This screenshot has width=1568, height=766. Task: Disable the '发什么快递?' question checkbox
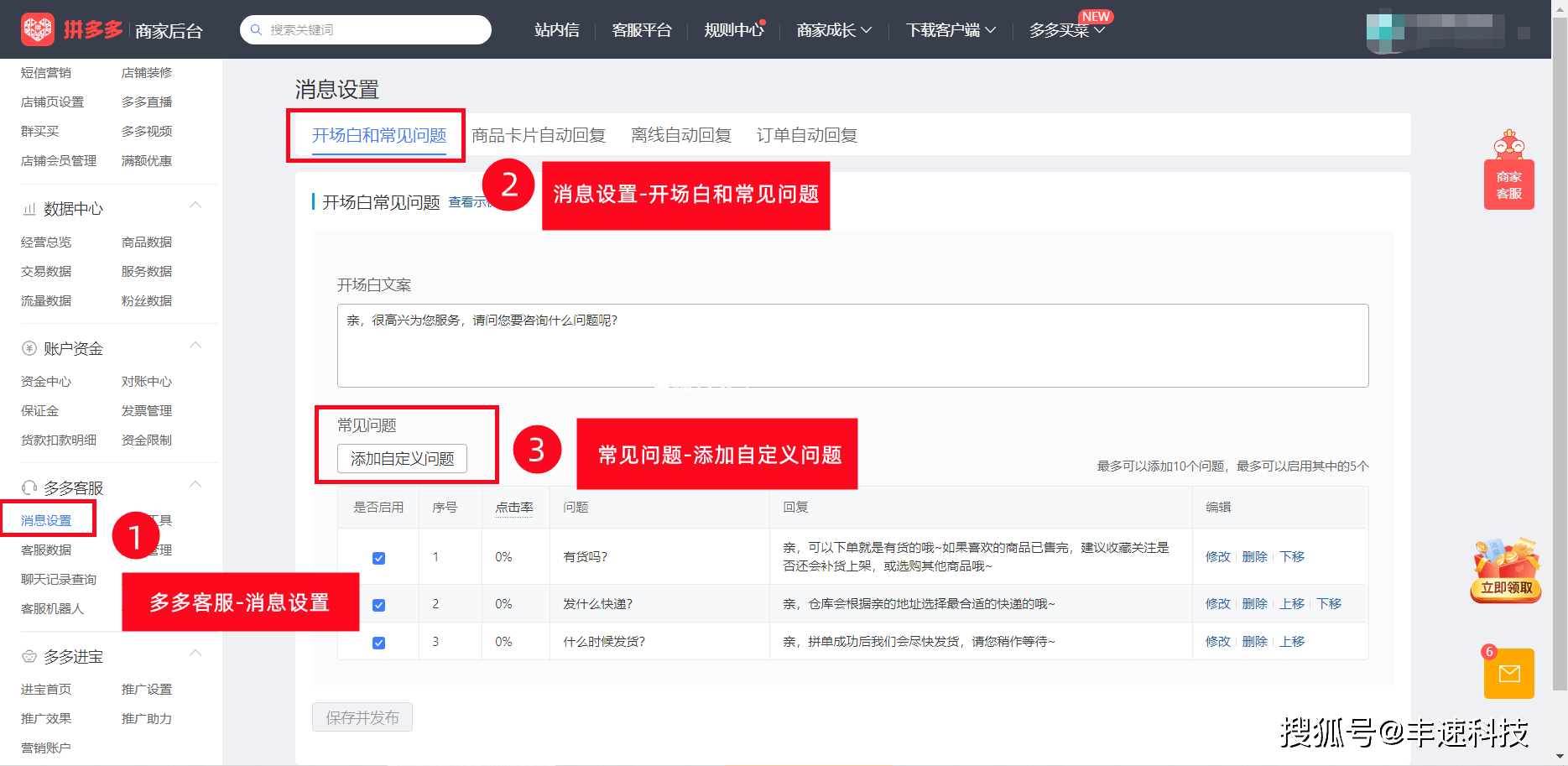pyautogui.click(x=378, y=605)
